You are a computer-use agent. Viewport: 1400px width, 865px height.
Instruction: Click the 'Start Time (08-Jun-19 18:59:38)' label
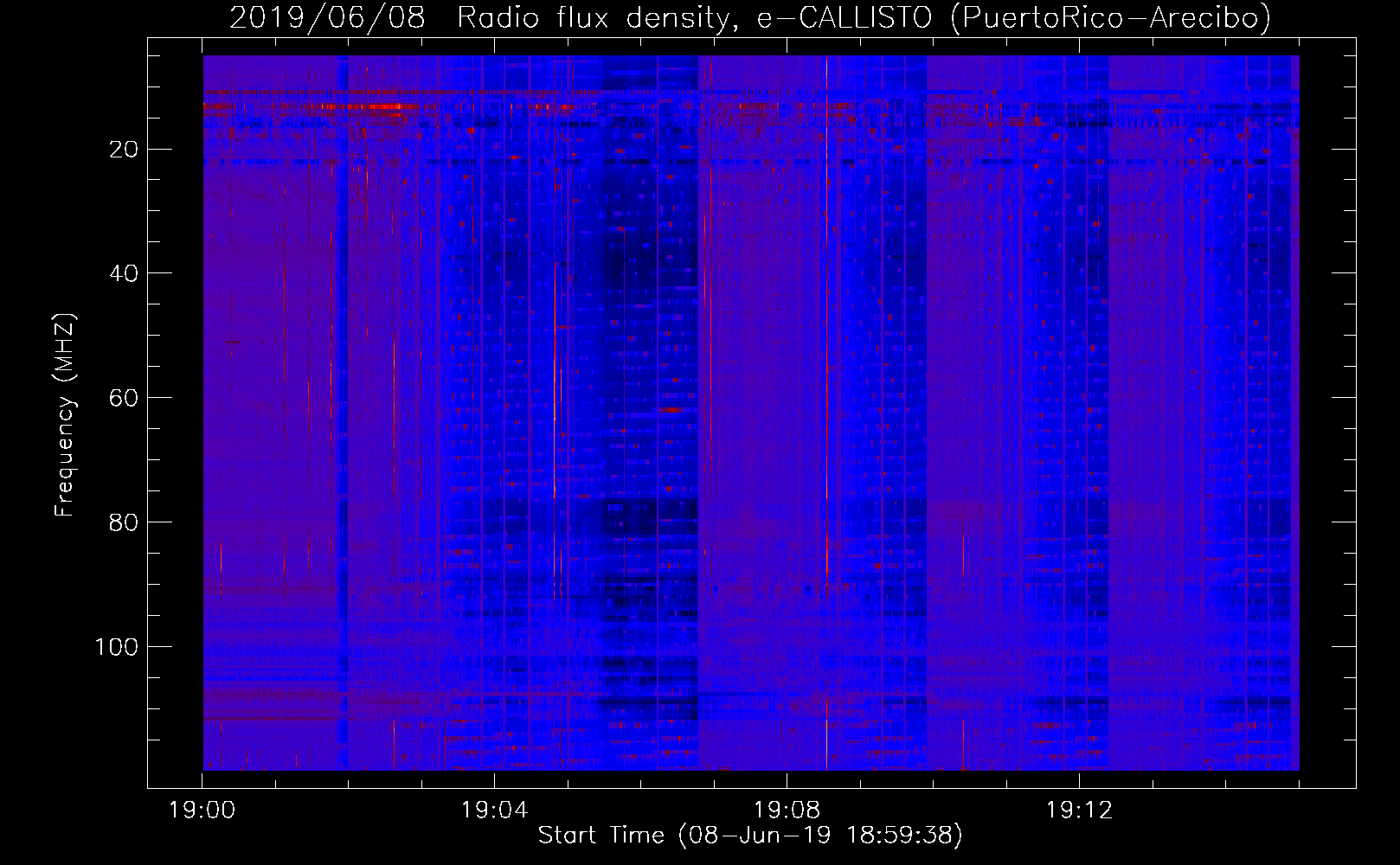click(x=750, y=835)
